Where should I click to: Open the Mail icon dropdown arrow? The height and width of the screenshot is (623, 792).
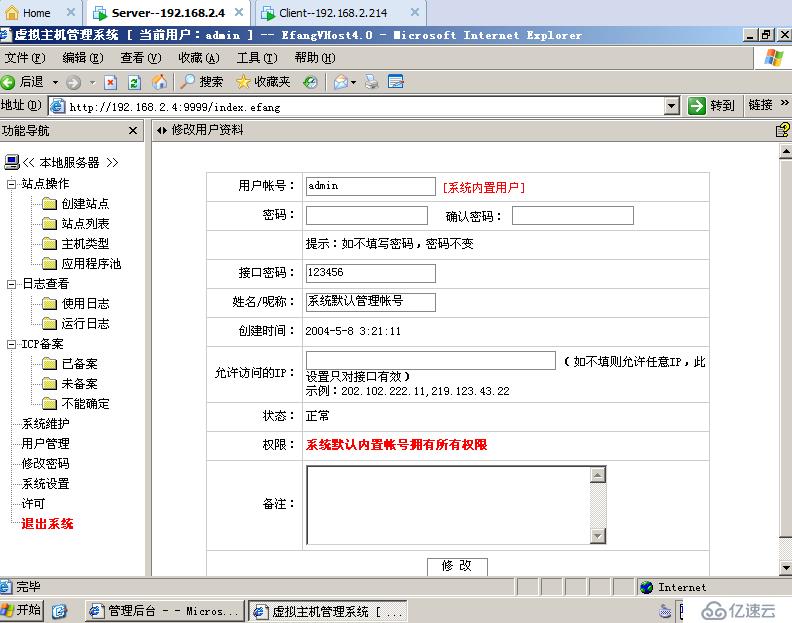353,82
